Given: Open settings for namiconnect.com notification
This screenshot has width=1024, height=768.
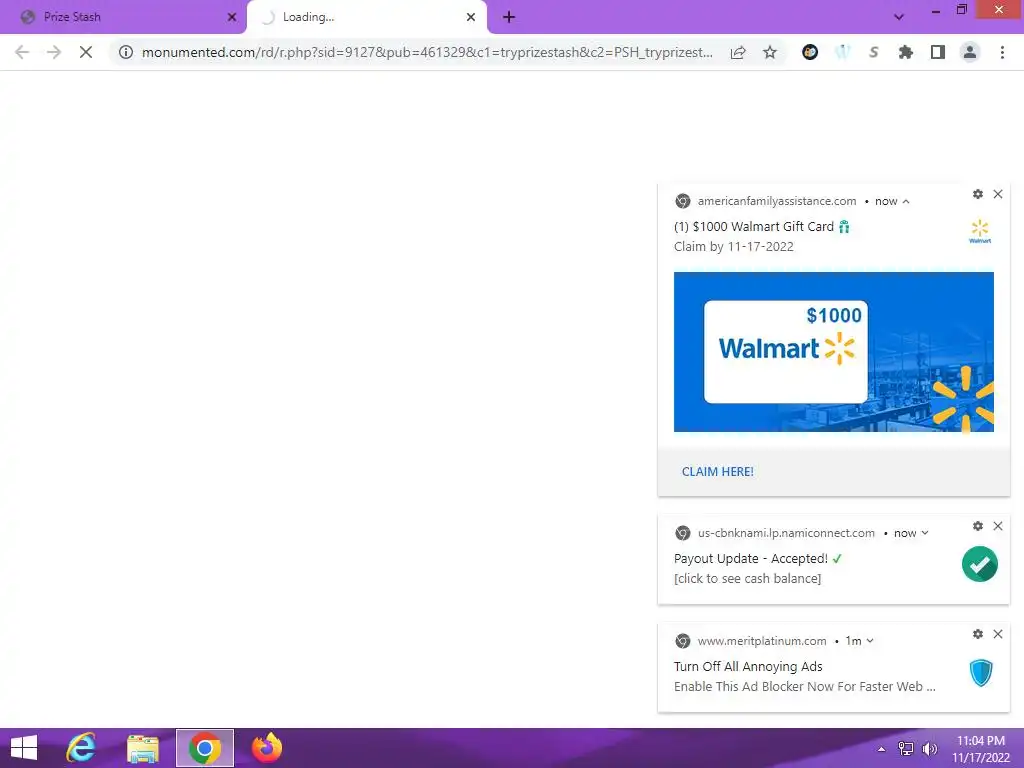Looking at the screenshot, I should coord(978,526).
